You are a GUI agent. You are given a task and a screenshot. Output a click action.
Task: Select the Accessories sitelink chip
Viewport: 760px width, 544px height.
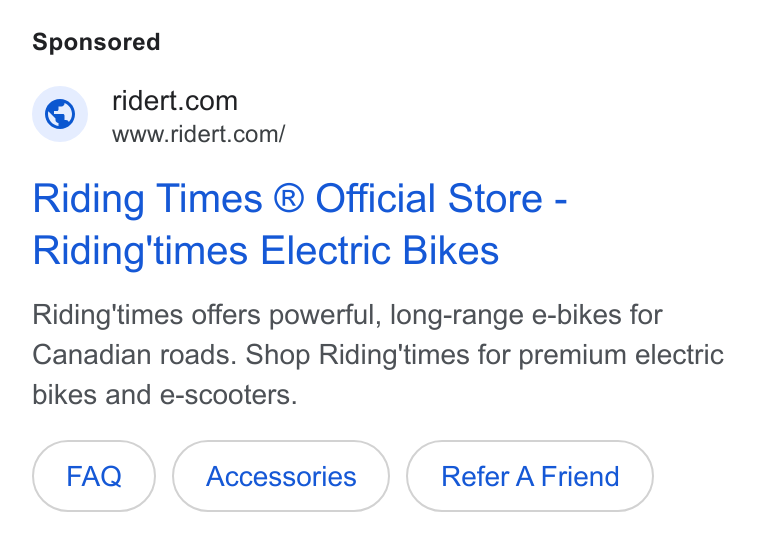click(x=281, y=476)
